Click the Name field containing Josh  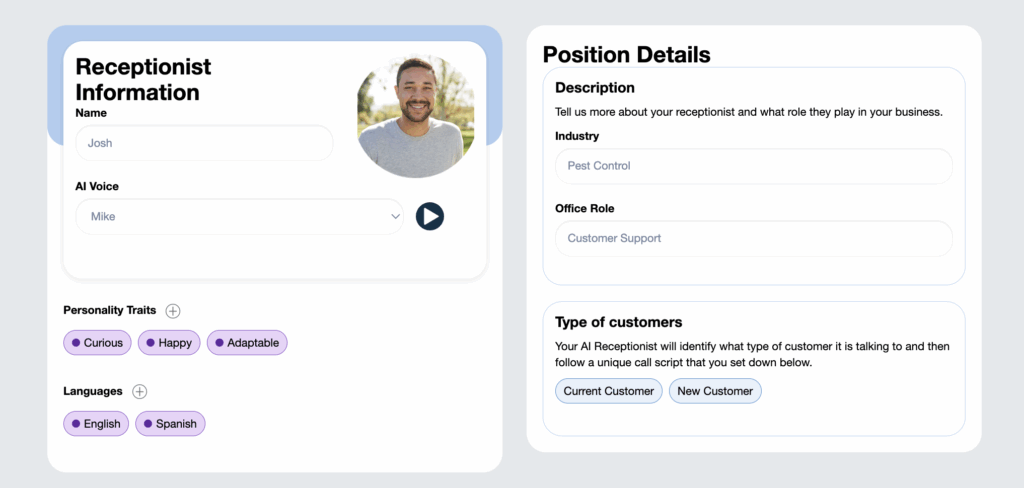tap(204, 143)
